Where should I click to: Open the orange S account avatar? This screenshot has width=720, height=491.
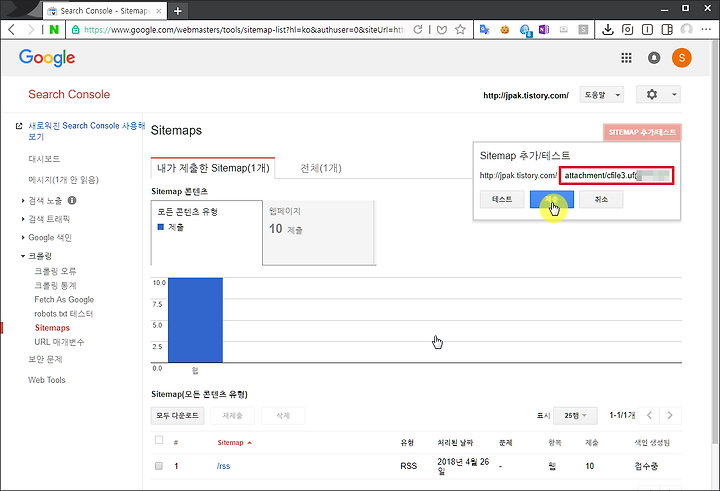681,58
